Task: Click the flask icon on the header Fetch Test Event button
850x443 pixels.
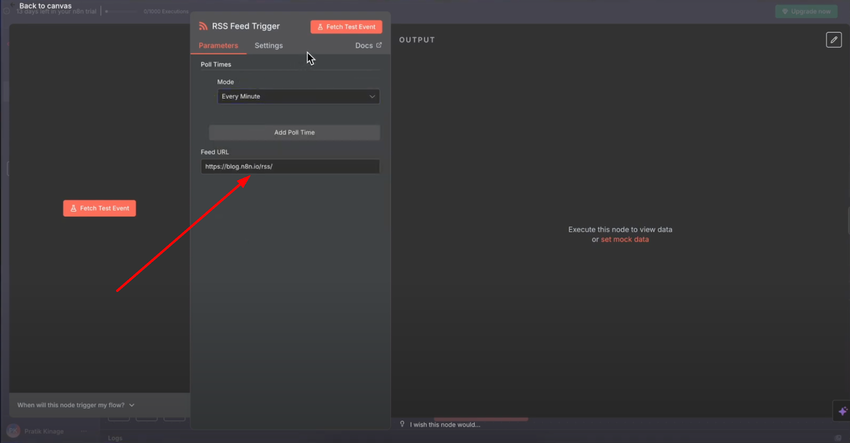Action: (320, 27)
